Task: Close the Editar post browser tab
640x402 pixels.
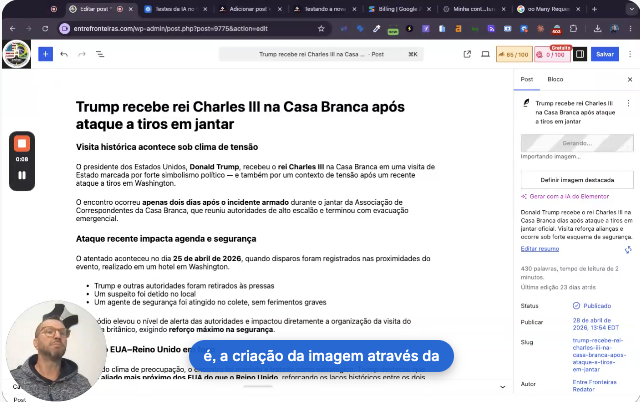Action: pyautogui.click(x=131, y=9)
